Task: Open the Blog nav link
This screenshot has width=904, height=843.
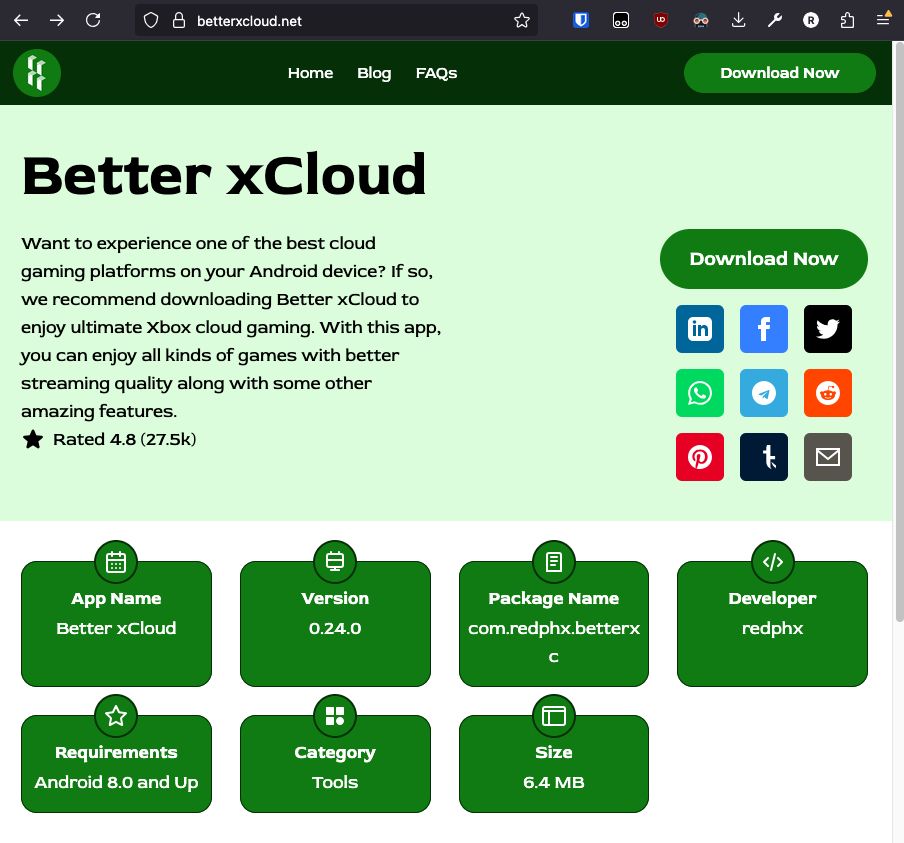Action: pyautogui.click(x=374, y=73)
